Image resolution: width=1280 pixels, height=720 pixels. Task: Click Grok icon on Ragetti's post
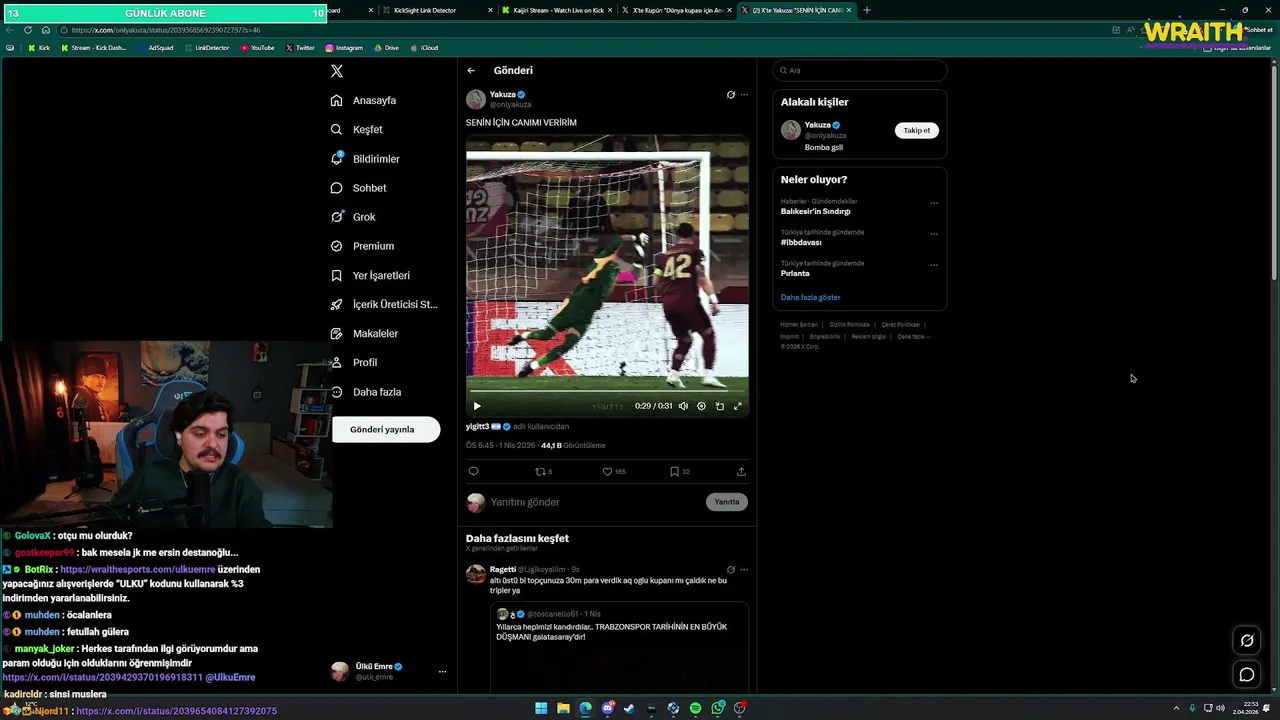coord(730,570)
